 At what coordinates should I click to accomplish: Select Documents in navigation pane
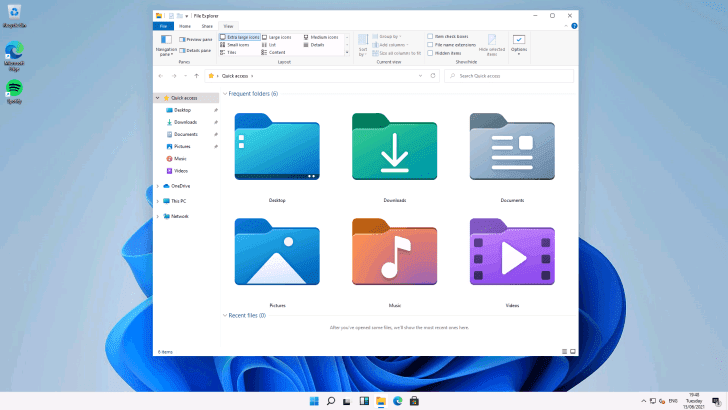[185, 134]
